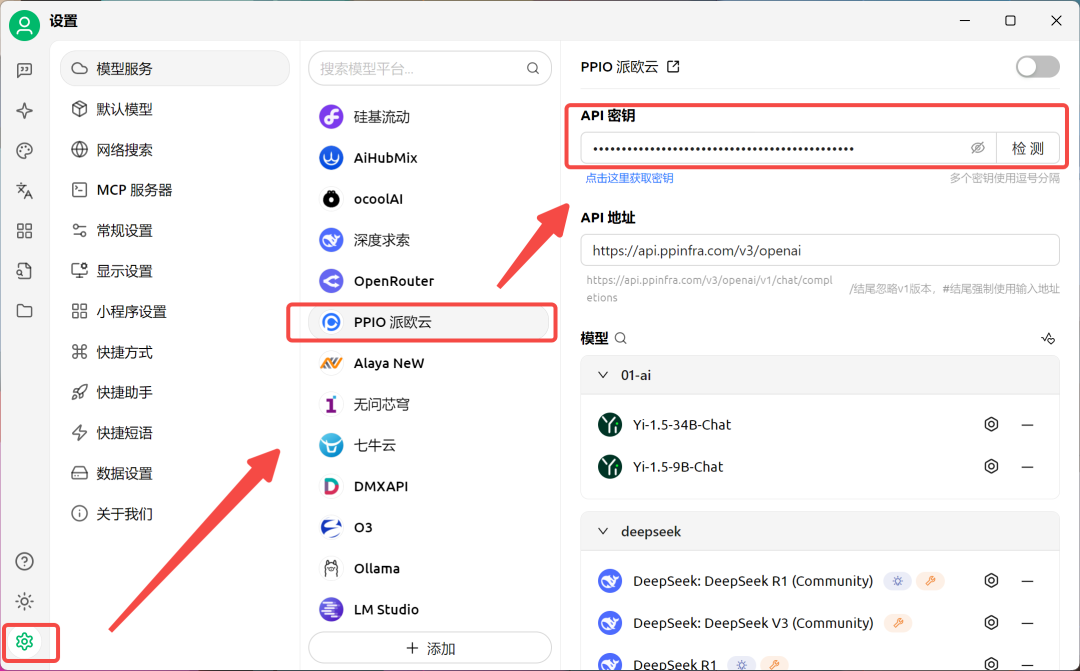Select 七牛云 provider
Image resolution: width=1080 pixels, height=671 pixels.
click(429, 445)
